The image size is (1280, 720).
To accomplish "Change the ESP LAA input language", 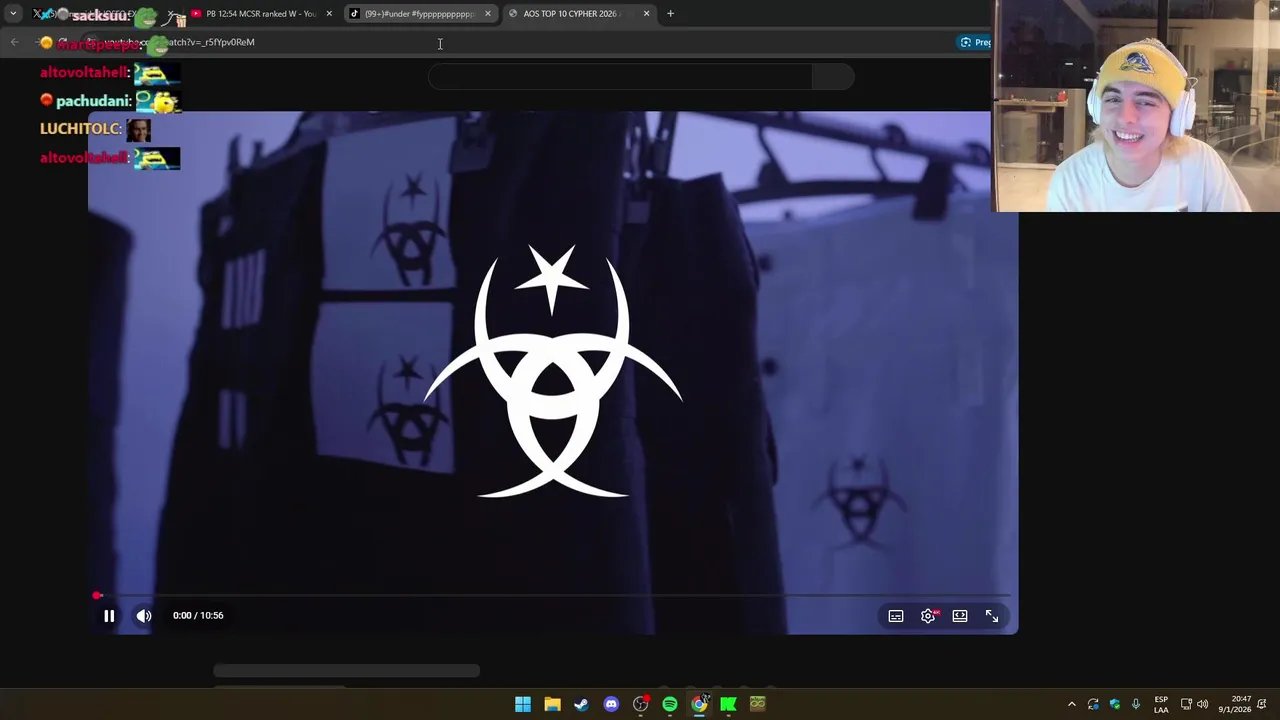I will click(x=1161, y=704).
